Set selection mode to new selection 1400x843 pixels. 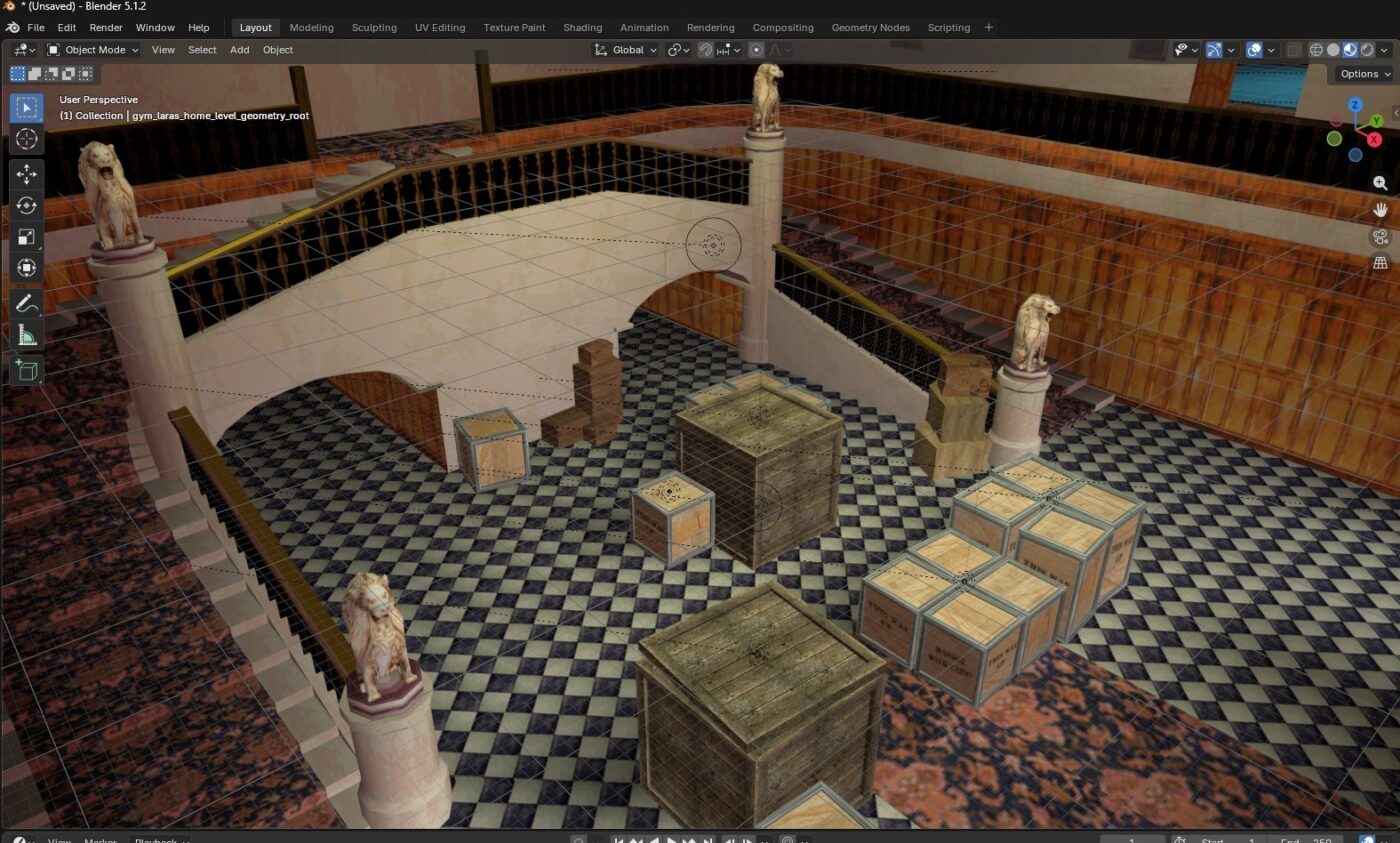[17, 73]
